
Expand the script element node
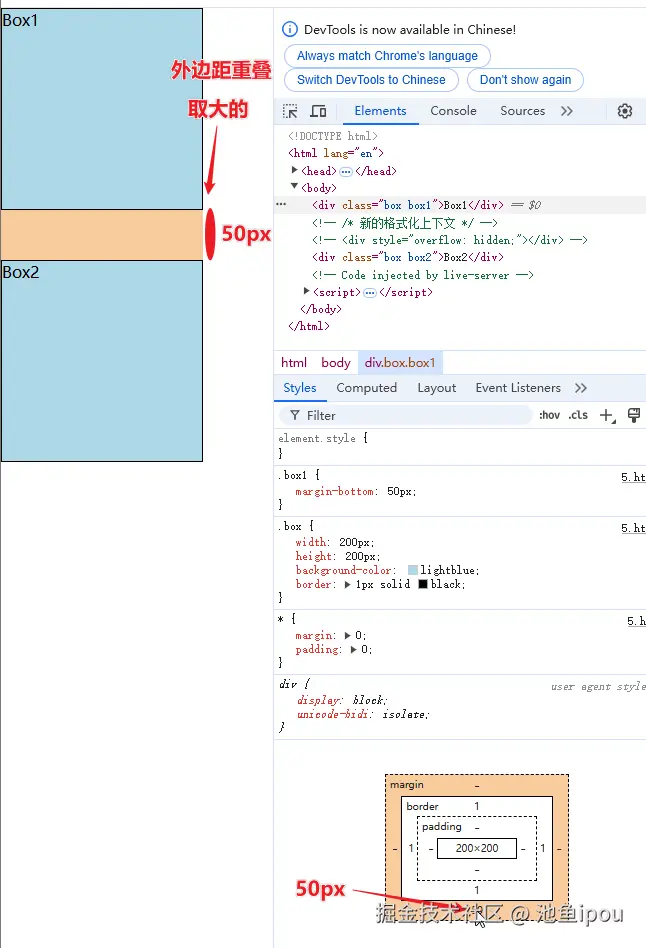[307, 291]
